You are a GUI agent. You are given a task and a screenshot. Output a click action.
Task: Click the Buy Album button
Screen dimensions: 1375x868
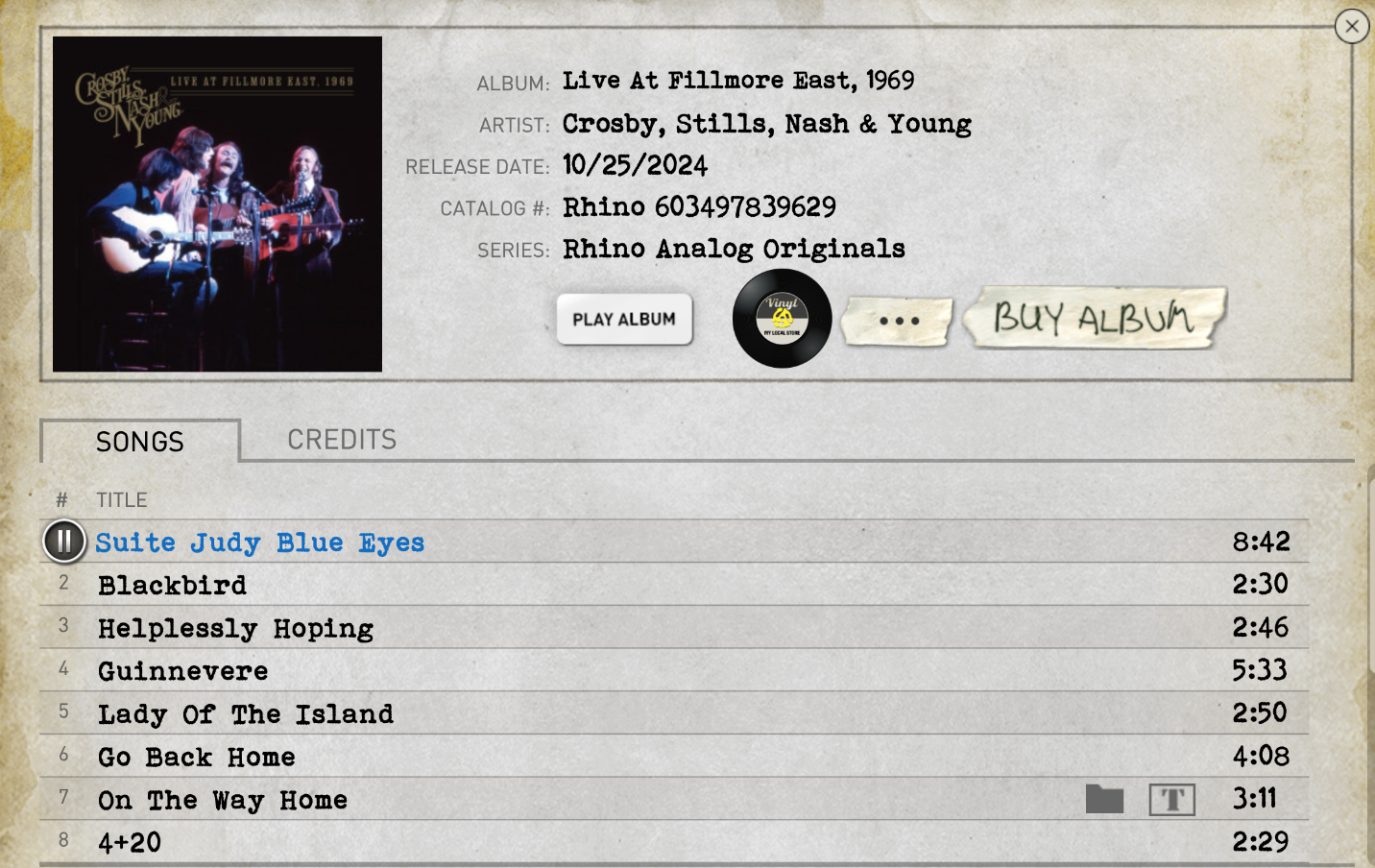pos(1094,318)
